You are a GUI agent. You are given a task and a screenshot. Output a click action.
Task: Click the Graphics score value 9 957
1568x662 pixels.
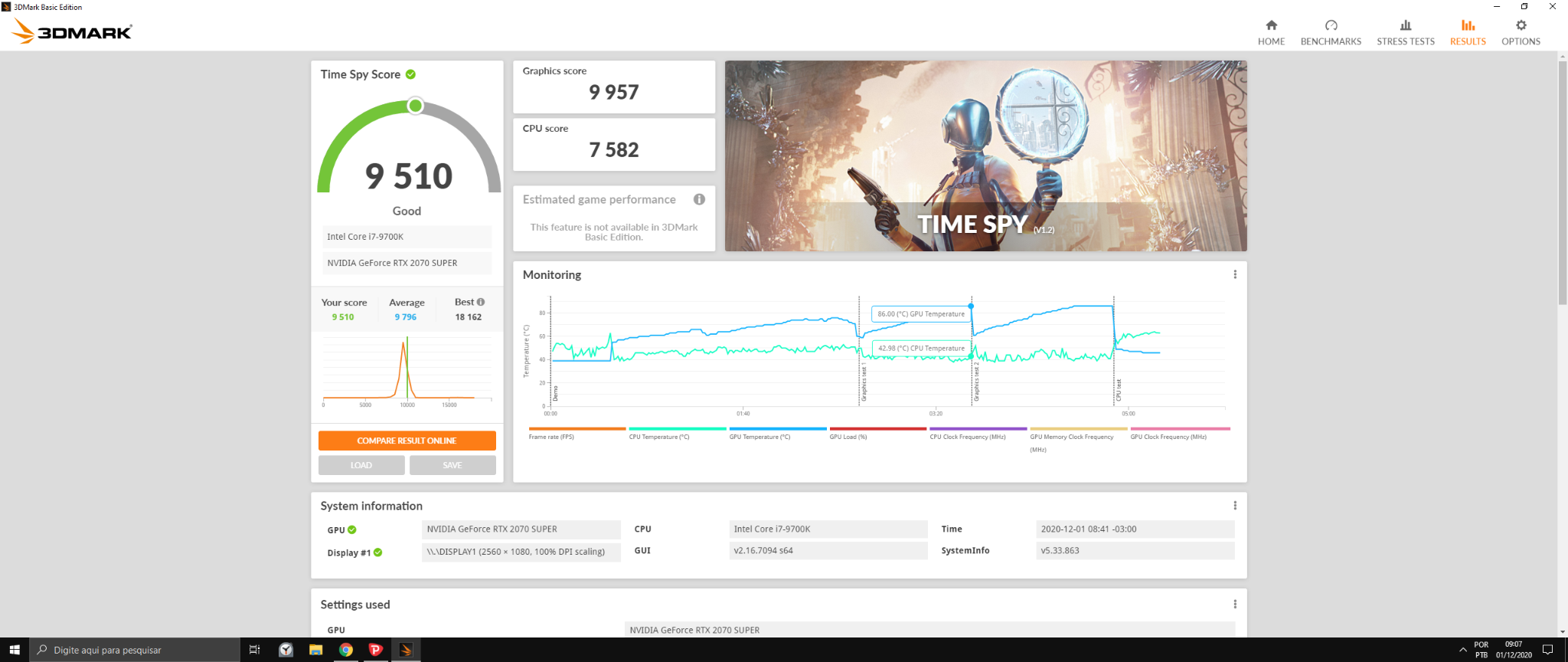pyautogui.click(x=613, y=93)
